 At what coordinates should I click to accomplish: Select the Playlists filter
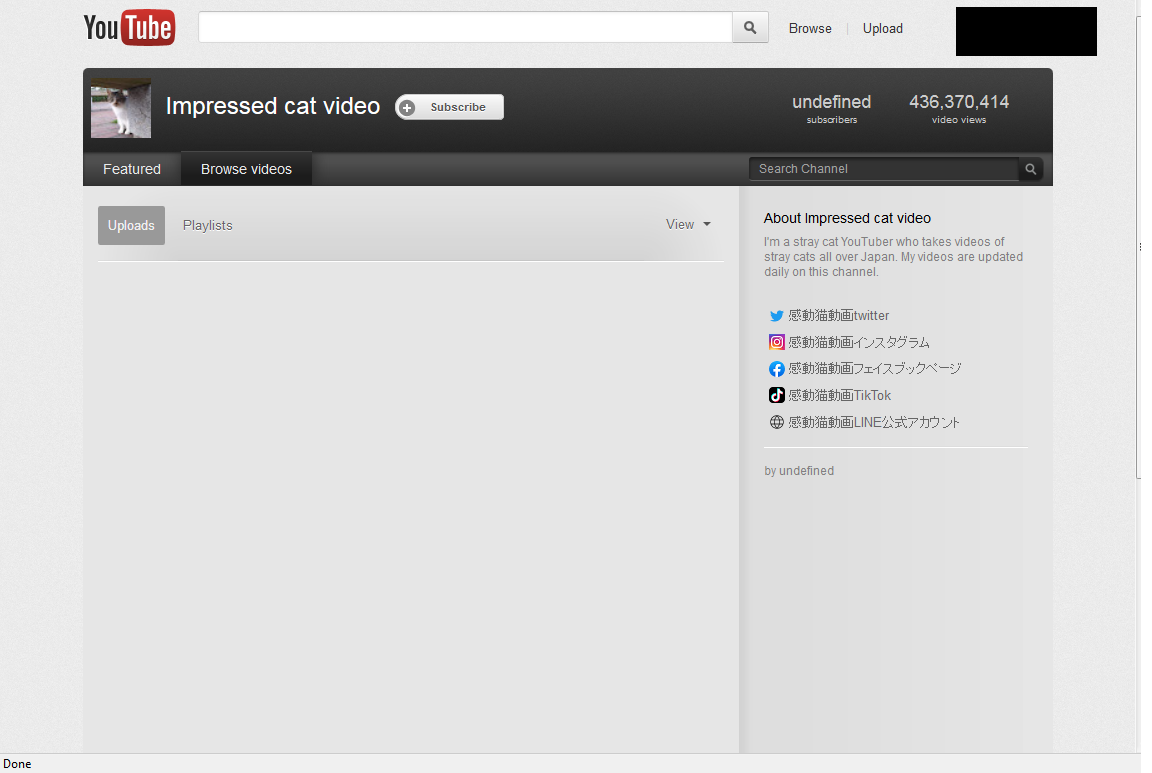click(x=207, y=226)
